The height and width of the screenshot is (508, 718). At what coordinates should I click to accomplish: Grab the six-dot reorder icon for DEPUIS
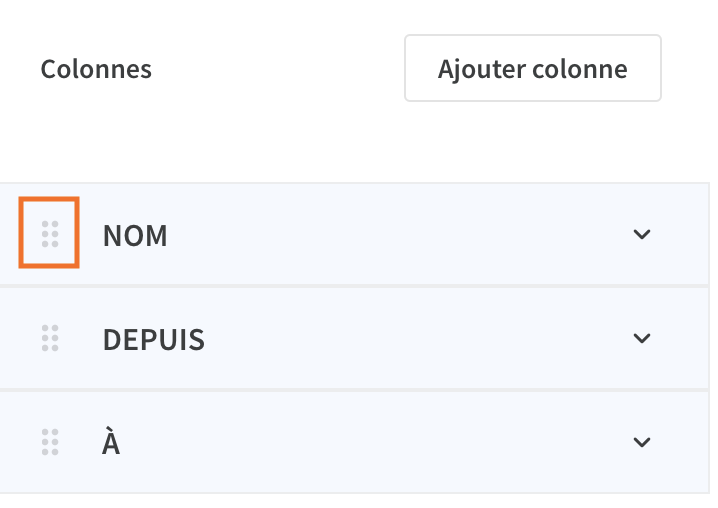point(50,338)
